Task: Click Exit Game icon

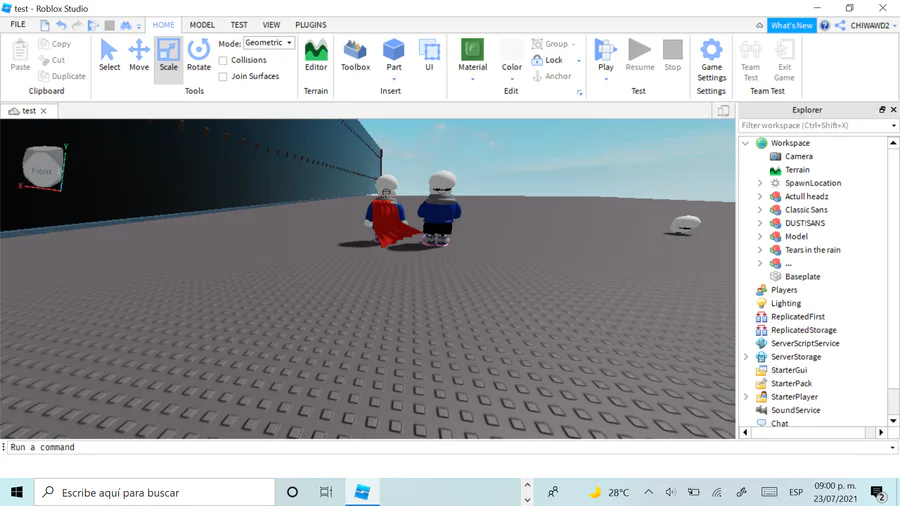Action: tap(784, 60)
